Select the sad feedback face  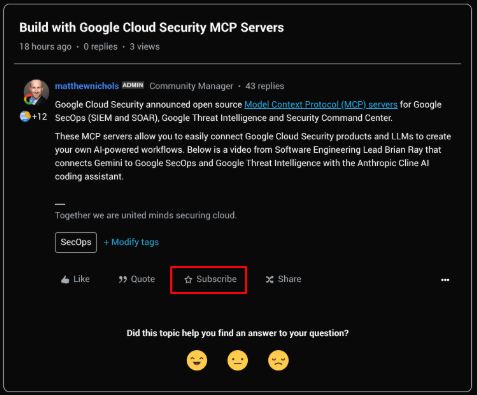(278, 360)
